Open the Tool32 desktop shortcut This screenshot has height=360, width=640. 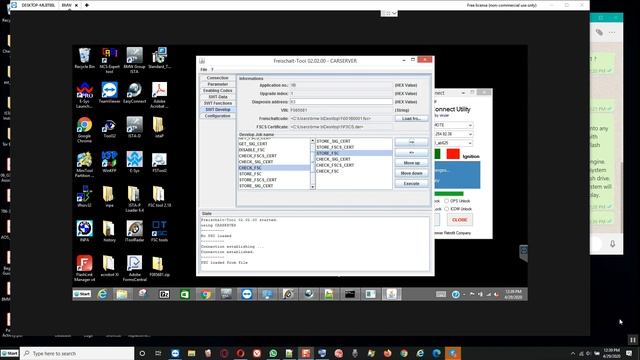[109, 127]
